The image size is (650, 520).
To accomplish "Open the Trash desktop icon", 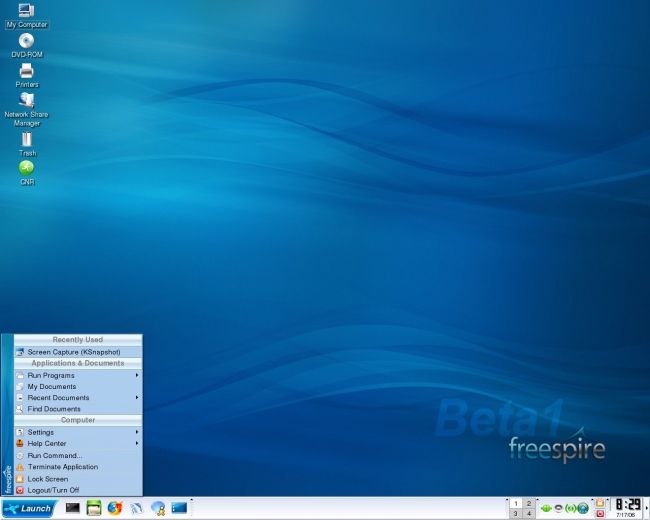I will coord(26,139).
